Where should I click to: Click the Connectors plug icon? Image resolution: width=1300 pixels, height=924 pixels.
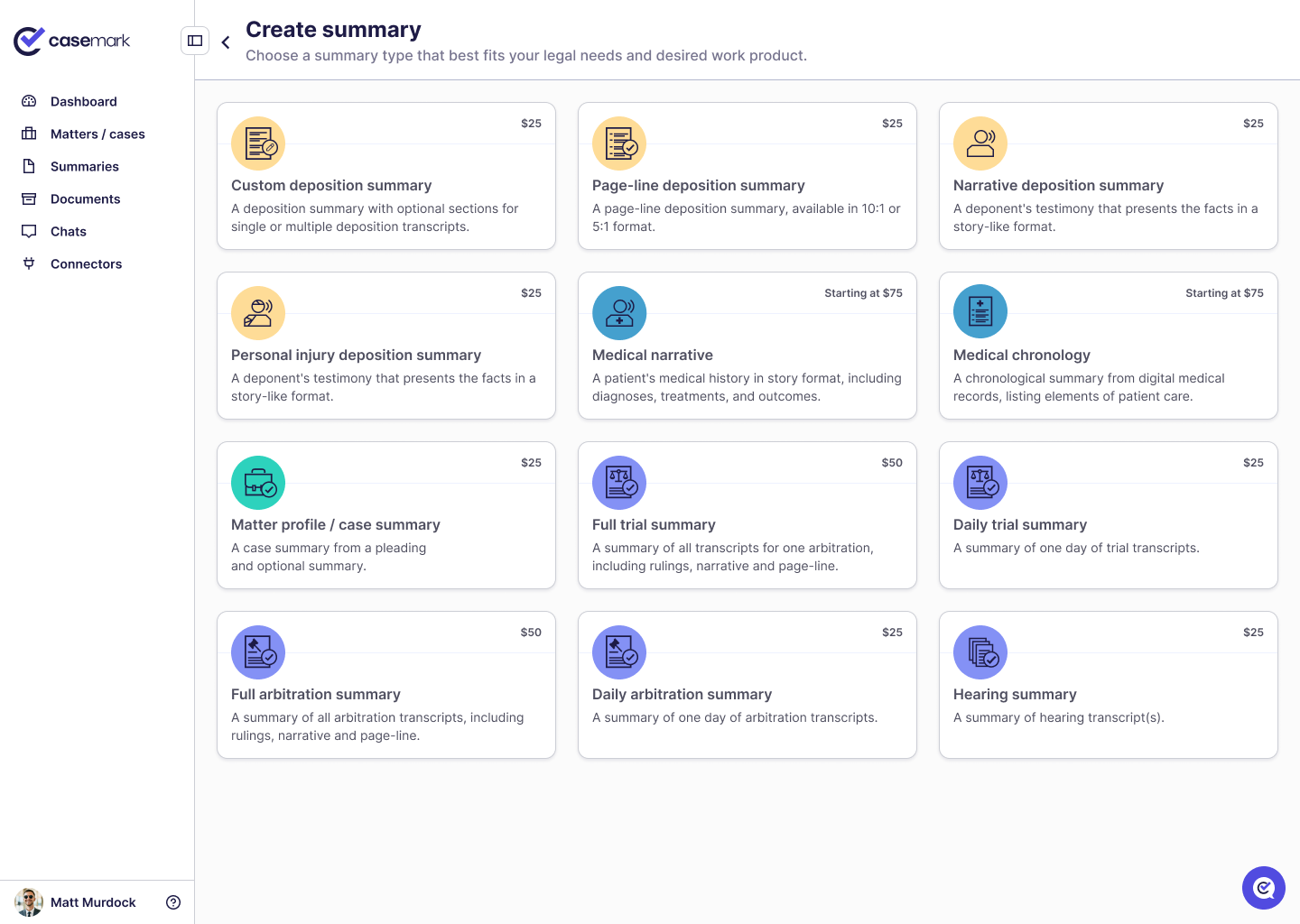(29, 264)
